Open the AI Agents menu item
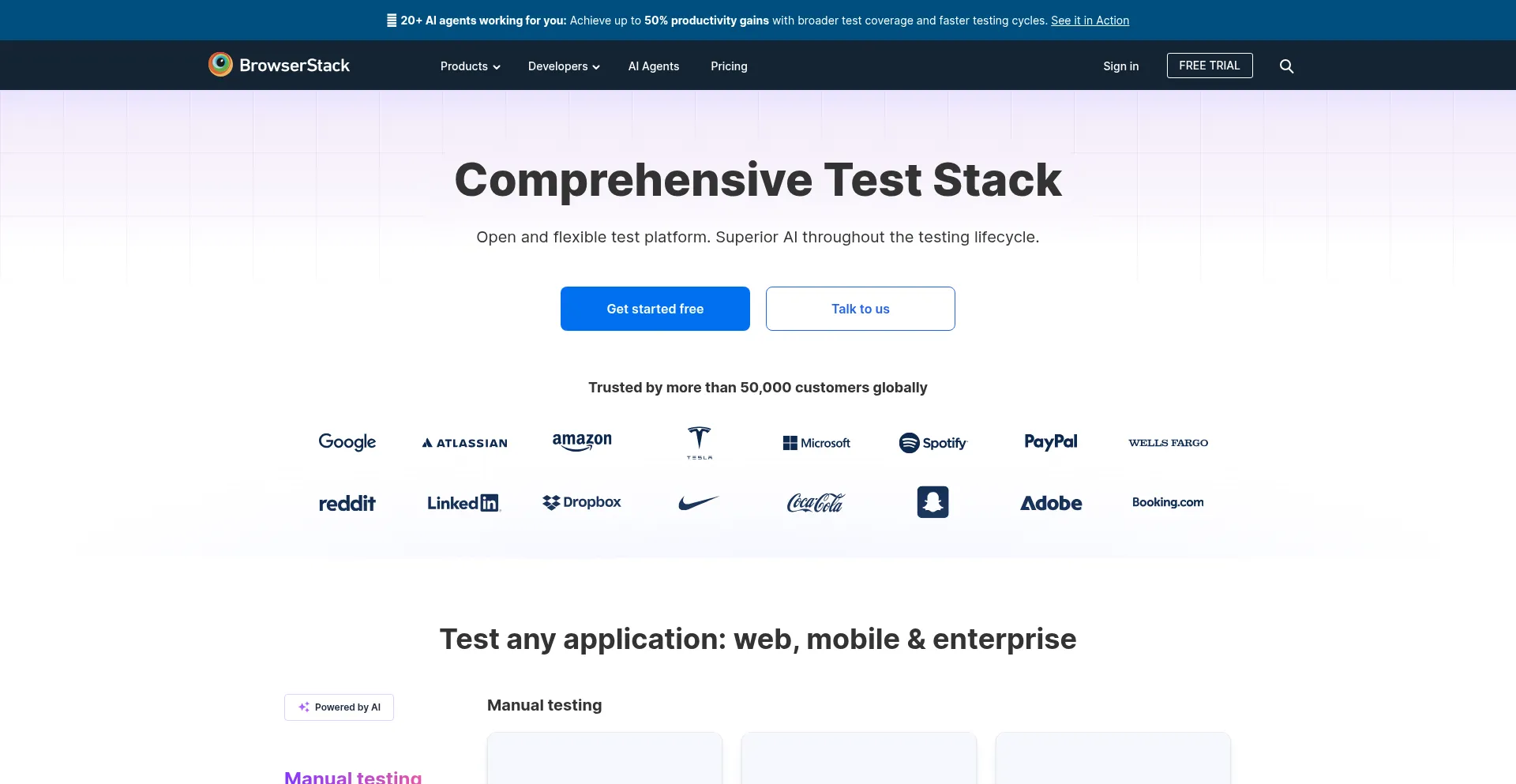The image size is (1516, 784). [654, 66]
